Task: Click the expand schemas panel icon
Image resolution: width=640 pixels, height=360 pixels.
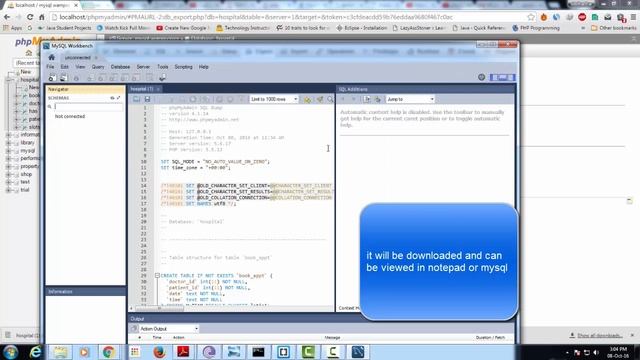Action: pos(118,98)
